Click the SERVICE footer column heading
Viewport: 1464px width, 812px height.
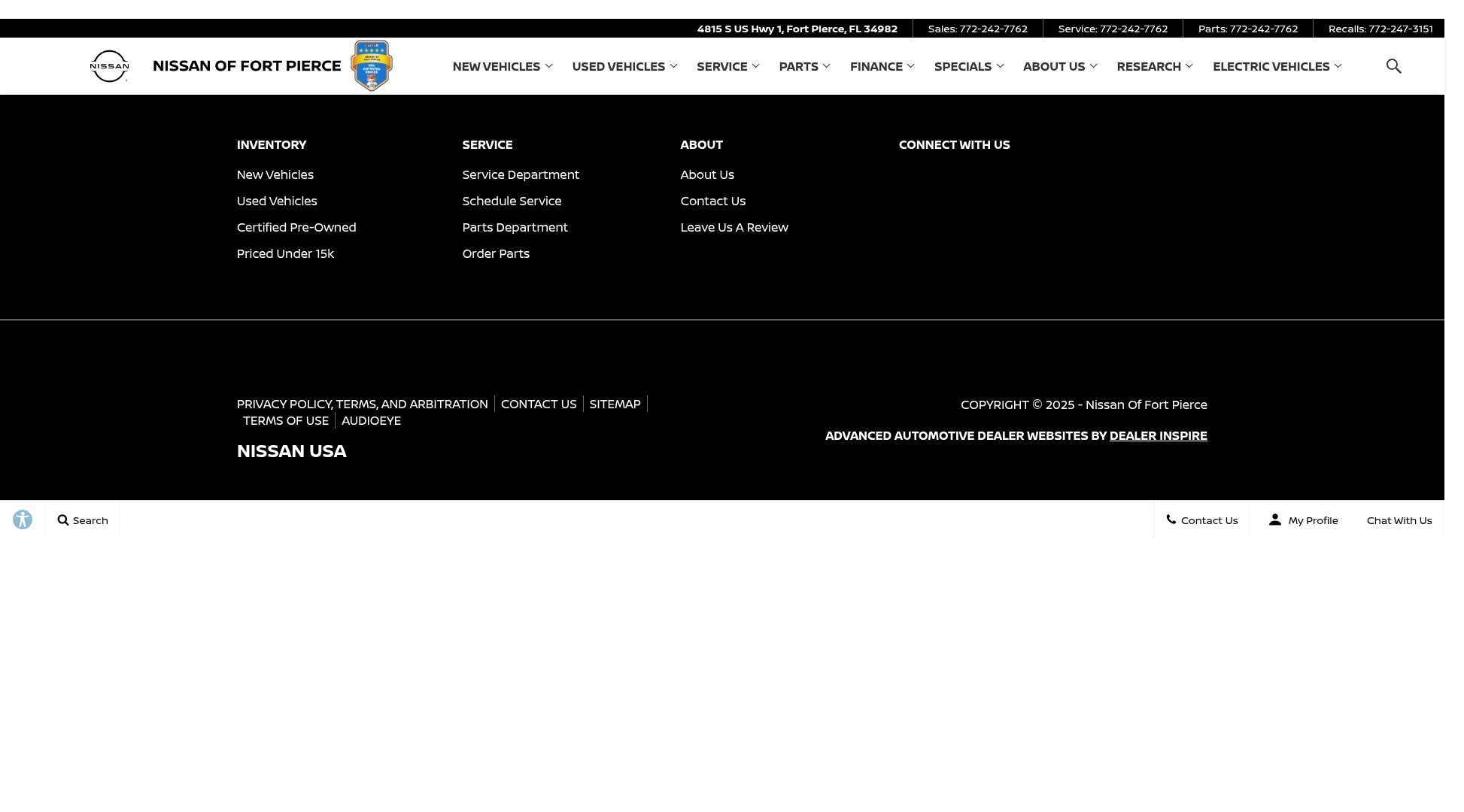coord(487,144)
